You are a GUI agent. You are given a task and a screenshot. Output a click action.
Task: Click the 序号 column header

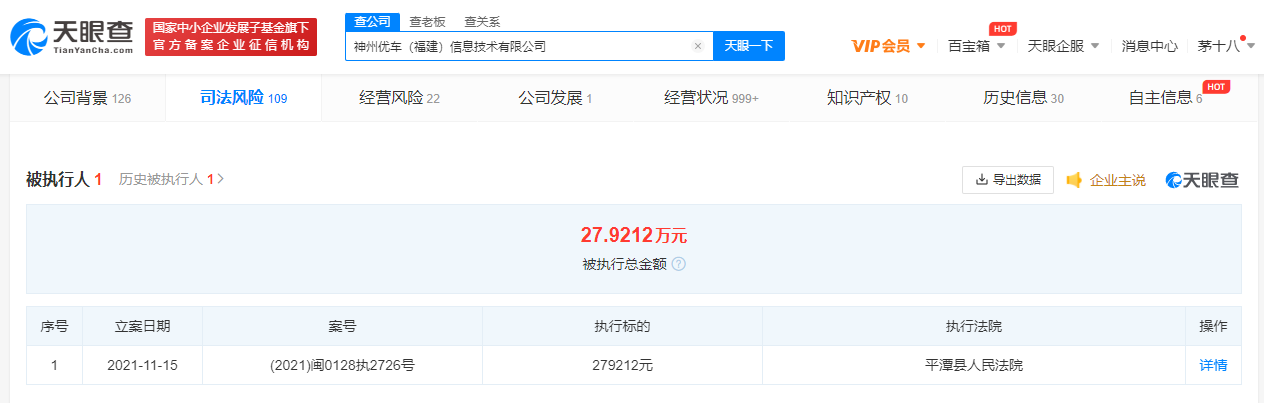tap(54, 326)
